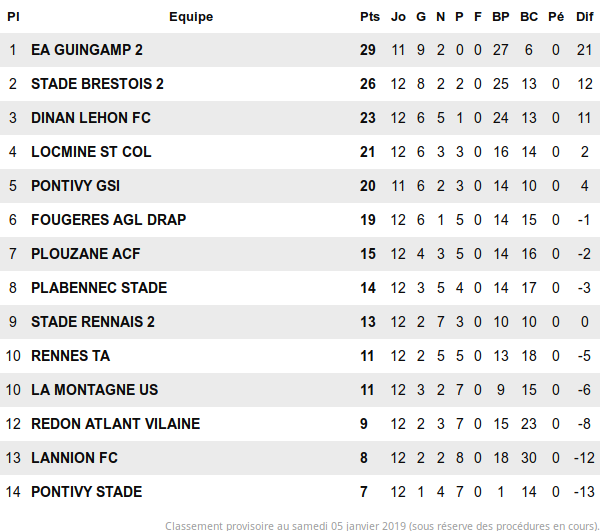600x531 pixels.
Task: Open the PLABENNEC STADE entry
Action: coord(99,288)
